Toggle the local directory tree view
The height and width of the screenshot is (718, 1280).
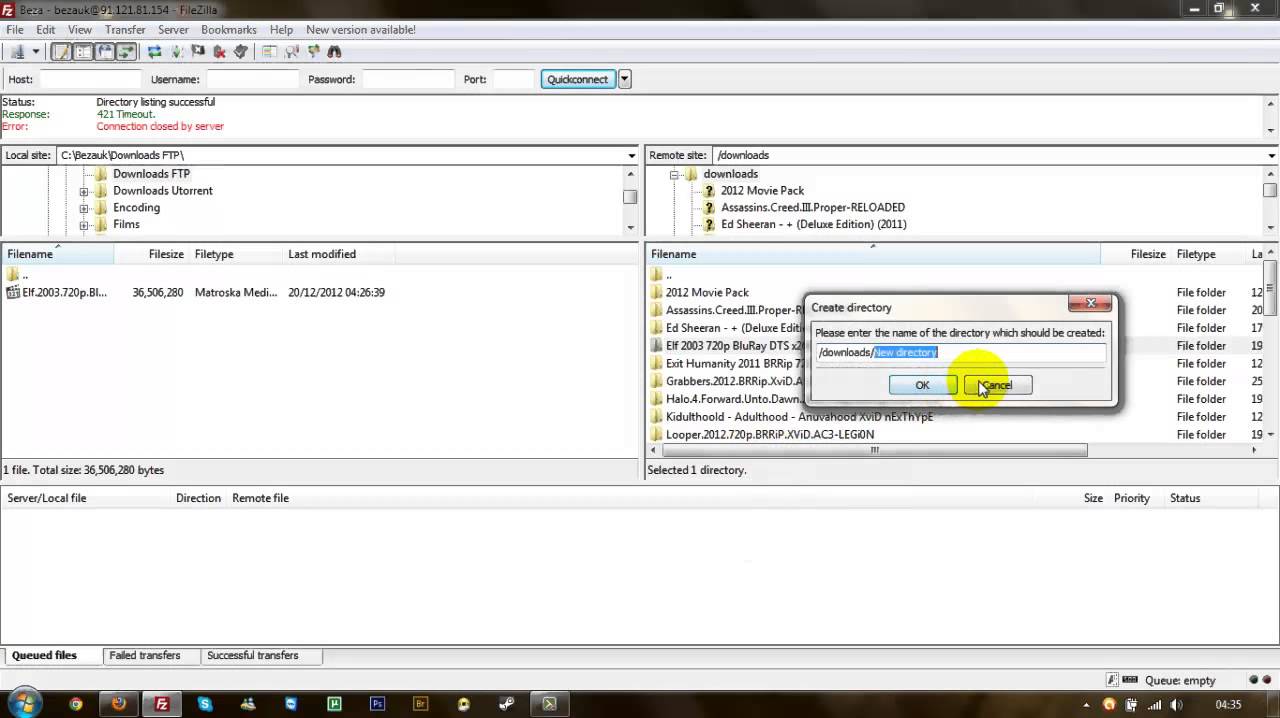click(83, 52)
